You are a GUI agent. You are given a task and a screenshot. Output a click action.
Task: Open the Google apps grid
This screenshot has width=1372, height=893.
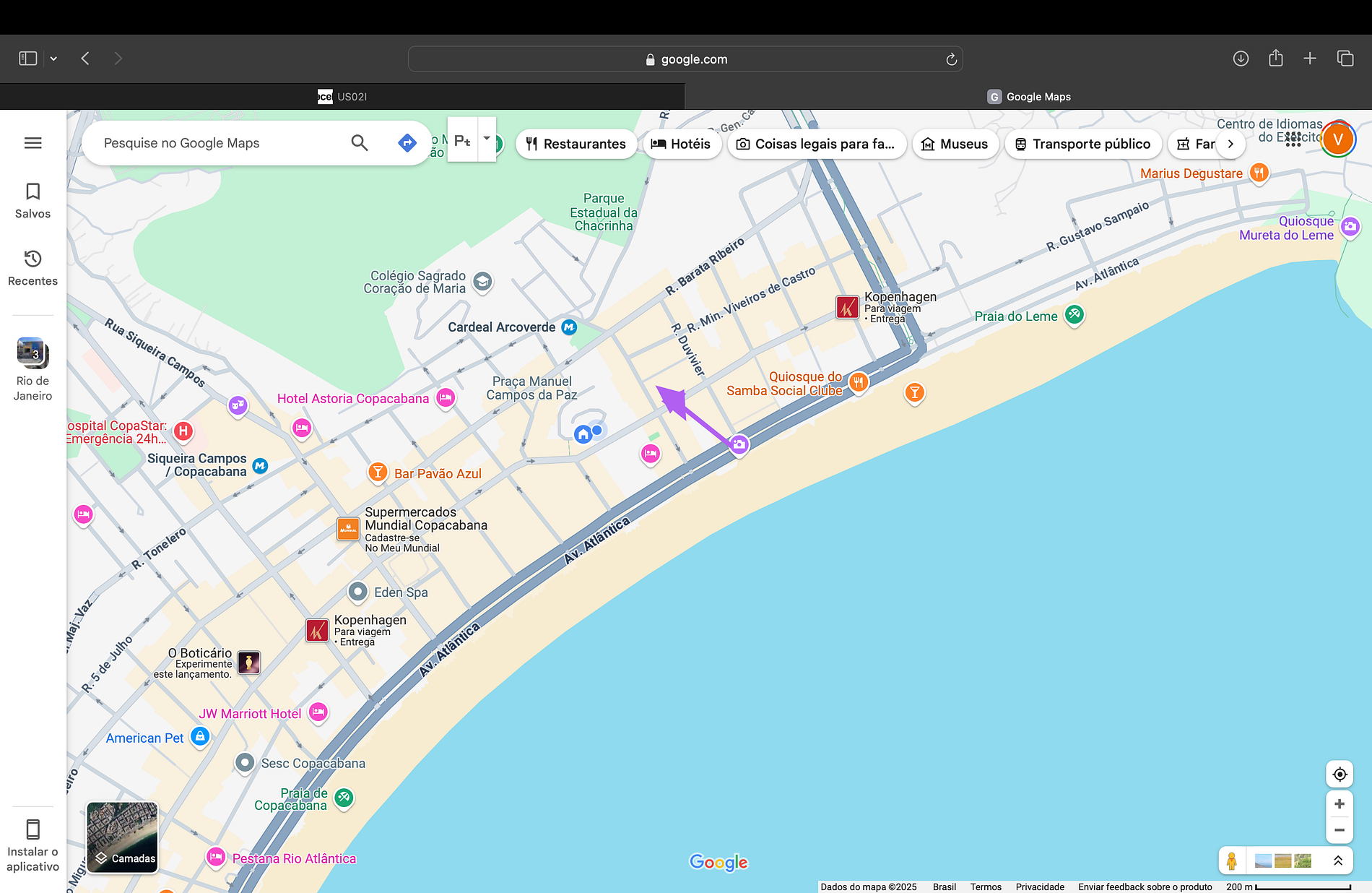pyautogui.click(x=1293, y=139)
